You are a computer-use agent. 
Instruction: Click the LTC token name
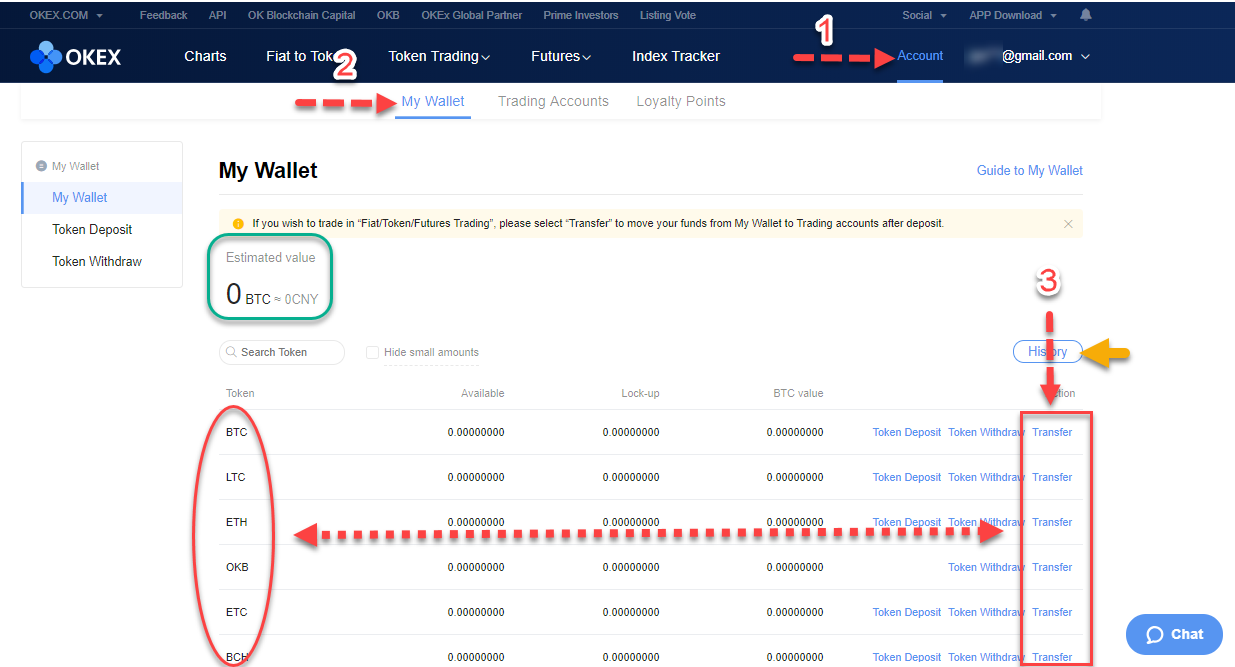coord(235,477)
